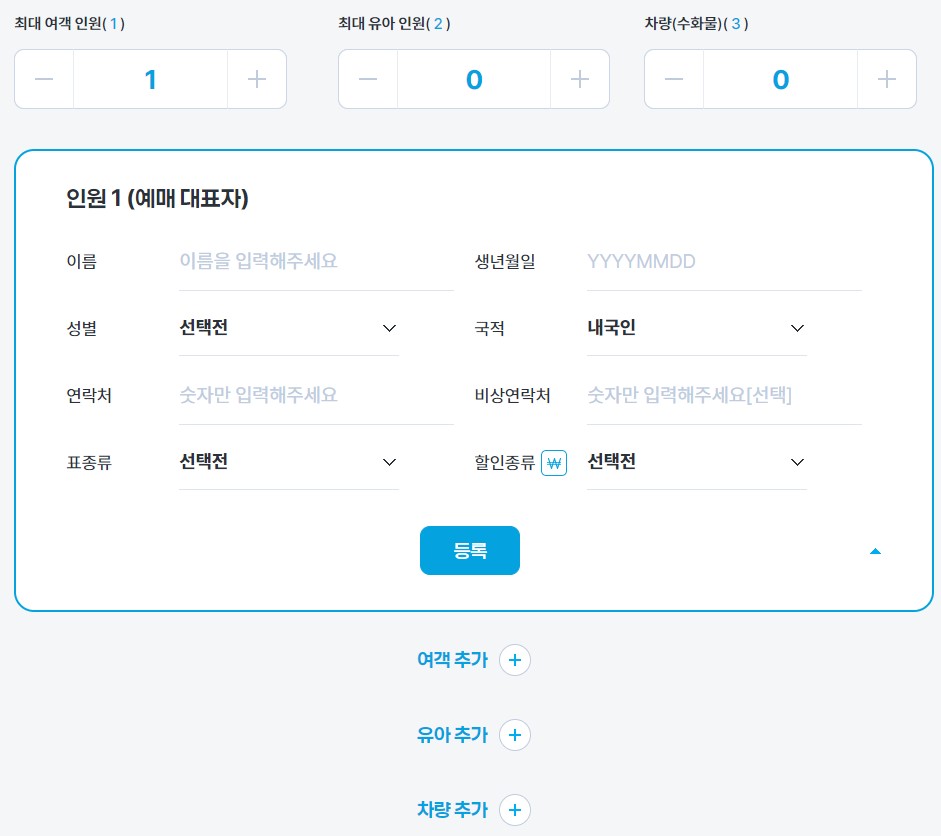Click the plus icon to increase 차량(수화물)

click(x=886, y=78)
